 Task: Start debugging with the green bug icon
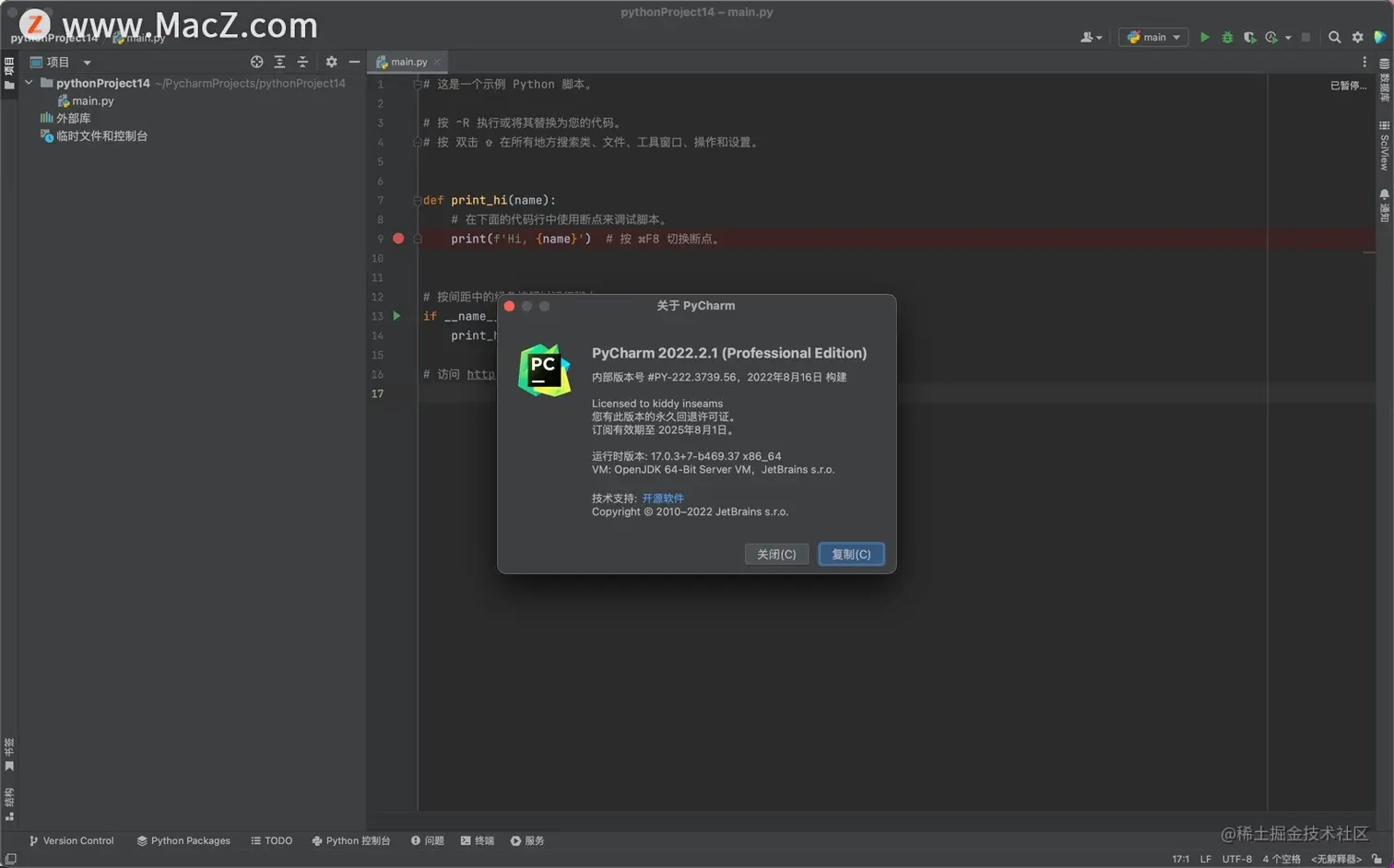pyautogui.click(x=1227, y=37)
